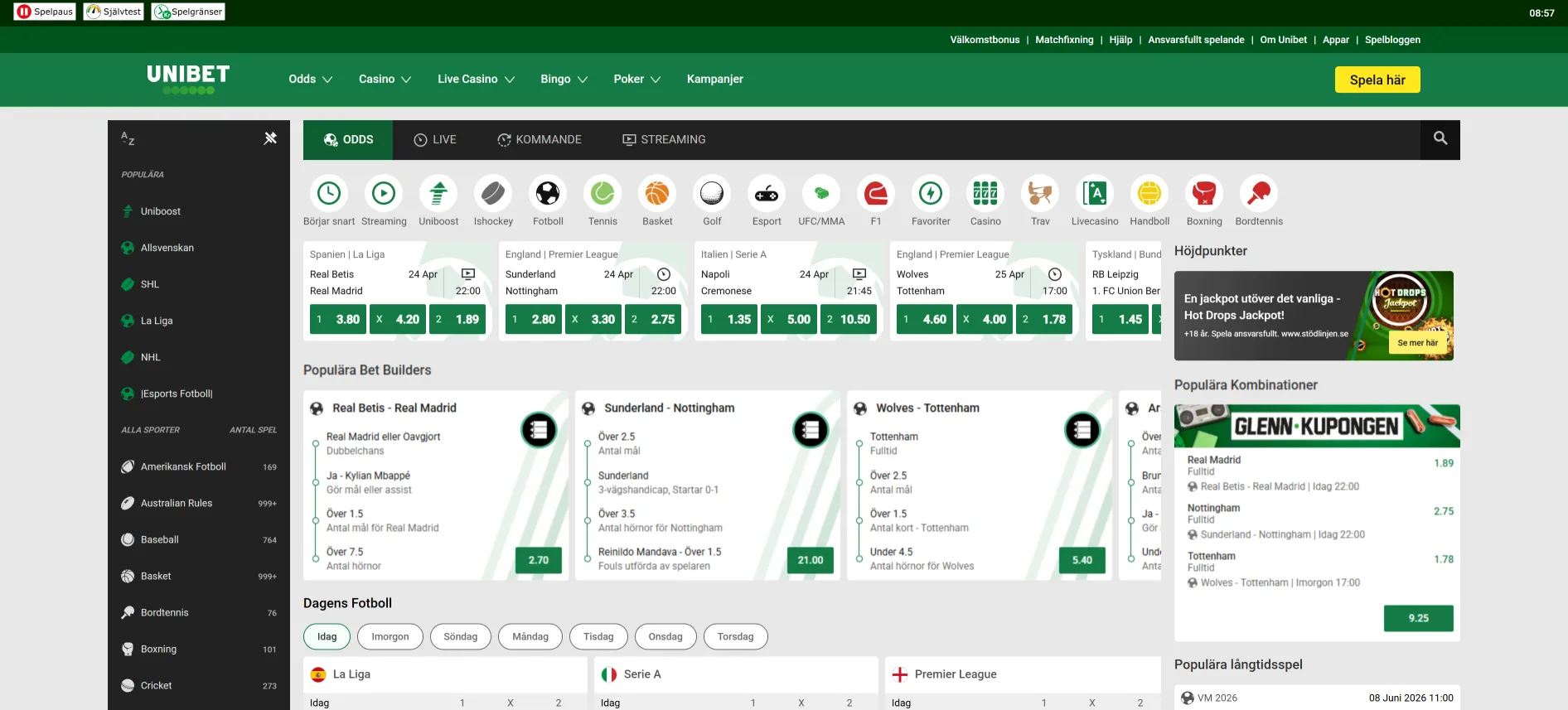Pick Real Betis win odds 3.80
The image size is (1568, 710).
pyautogui.click(x=338, y=319)
